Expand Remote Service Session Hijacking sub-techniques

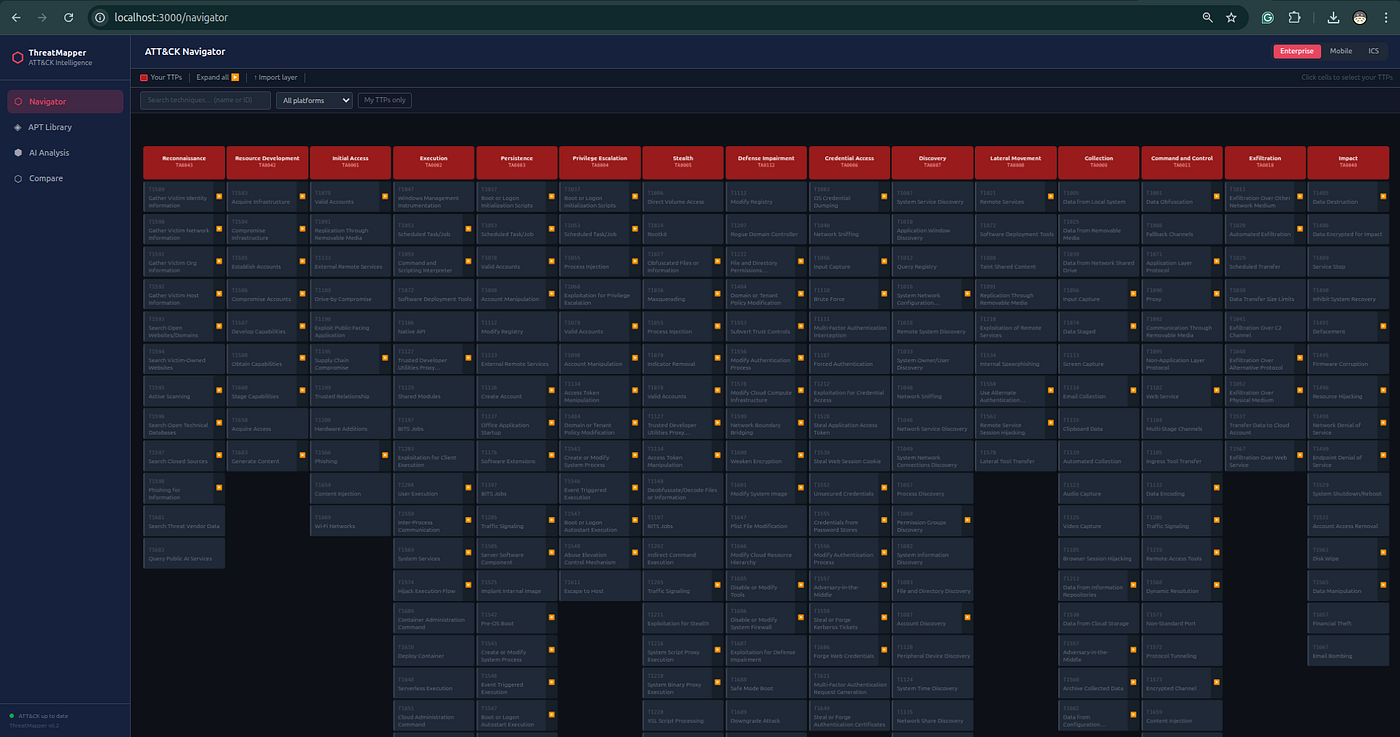(x=1051, y=424)
